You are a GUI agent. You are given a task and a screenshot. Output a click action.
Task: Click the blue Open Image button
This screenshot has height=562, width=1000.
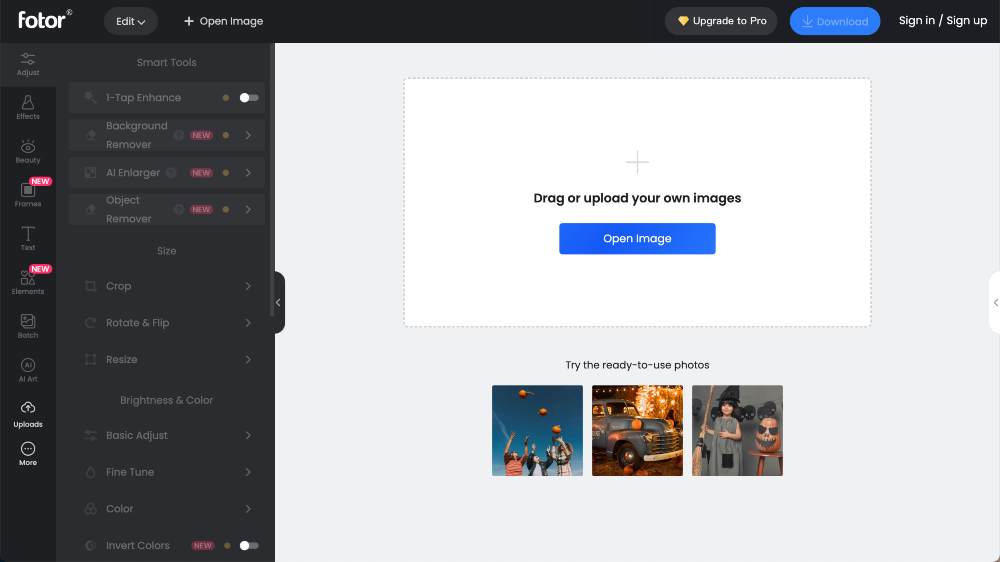click(637, 239)
